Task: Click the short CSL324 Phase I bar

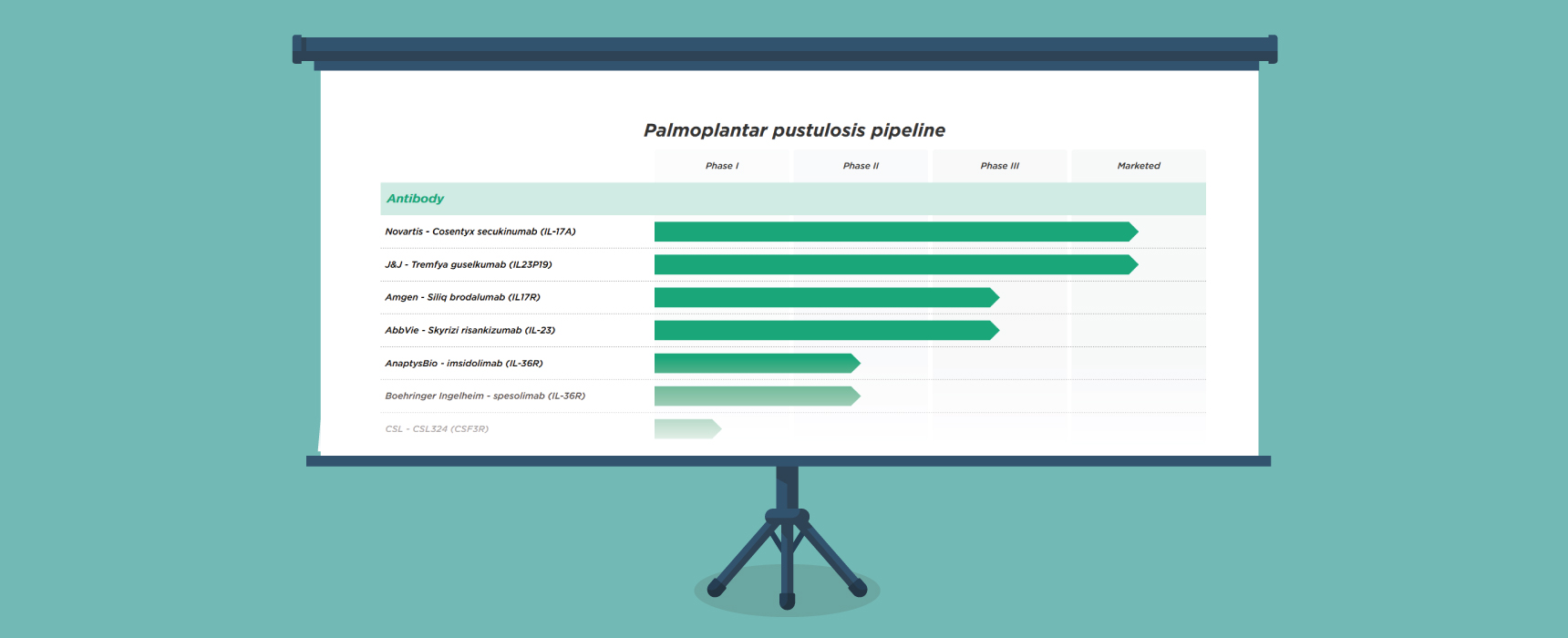Action: coord(686,428)
